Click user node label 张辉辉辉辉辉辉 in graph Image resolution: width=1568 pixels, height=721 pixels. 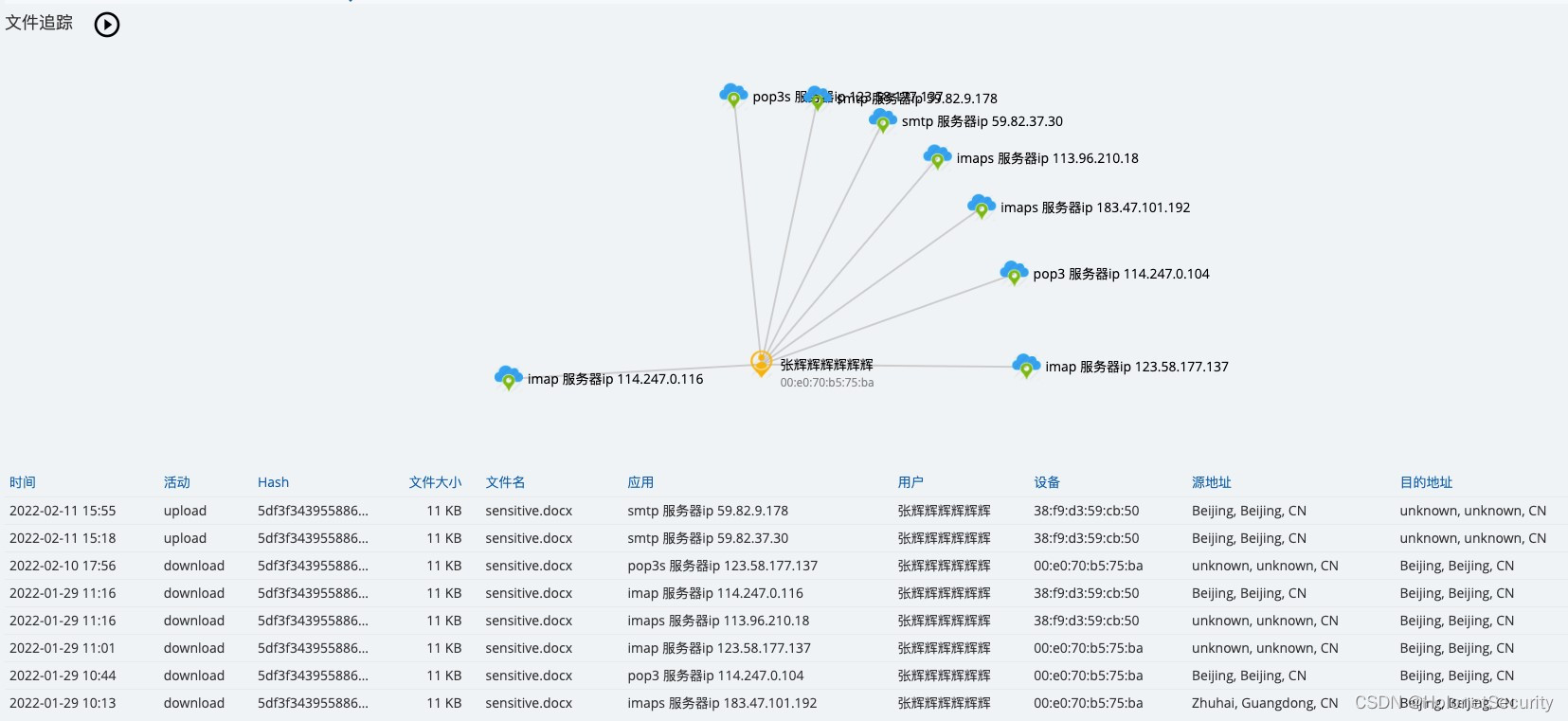pos(826,365)
